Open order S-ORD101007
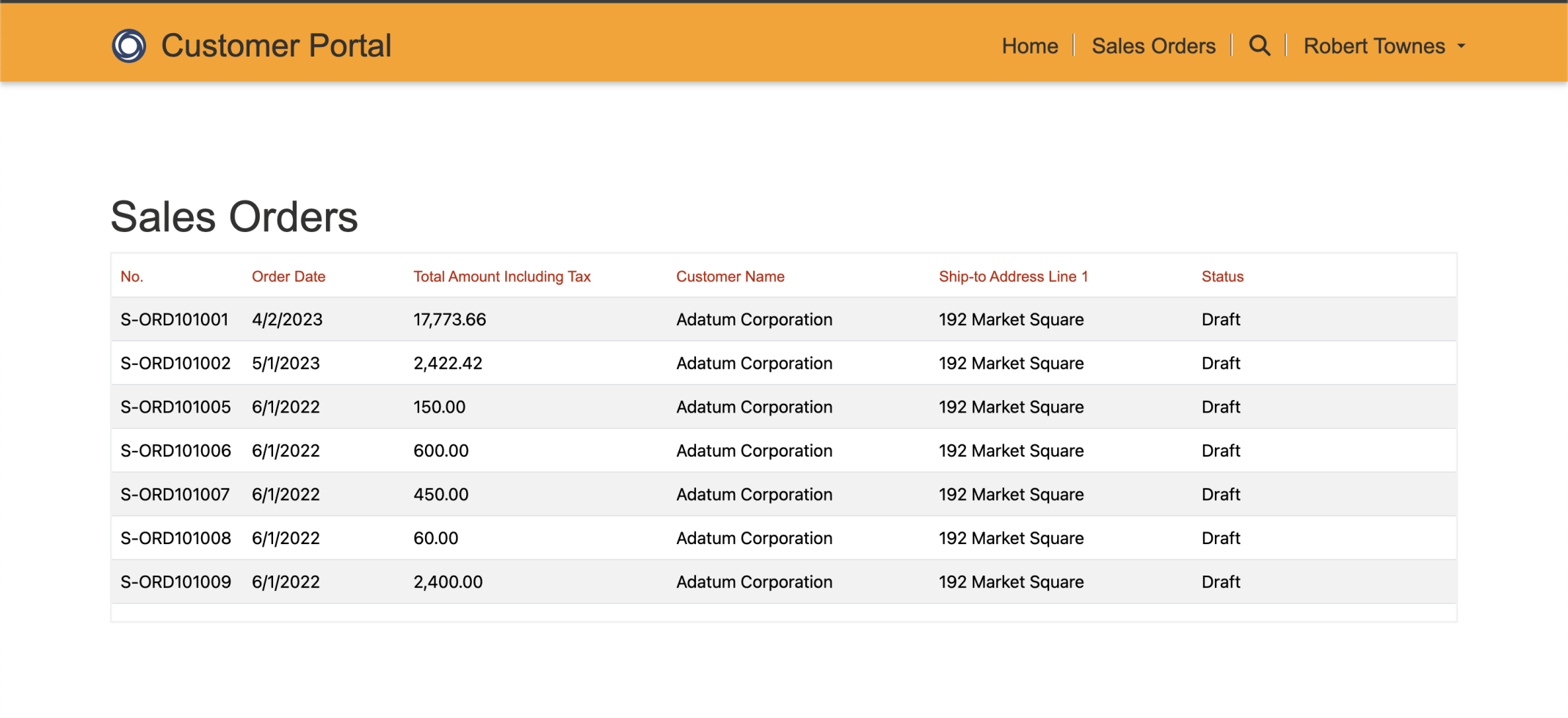The image size is (1568, 718). (x=175, y=495)
